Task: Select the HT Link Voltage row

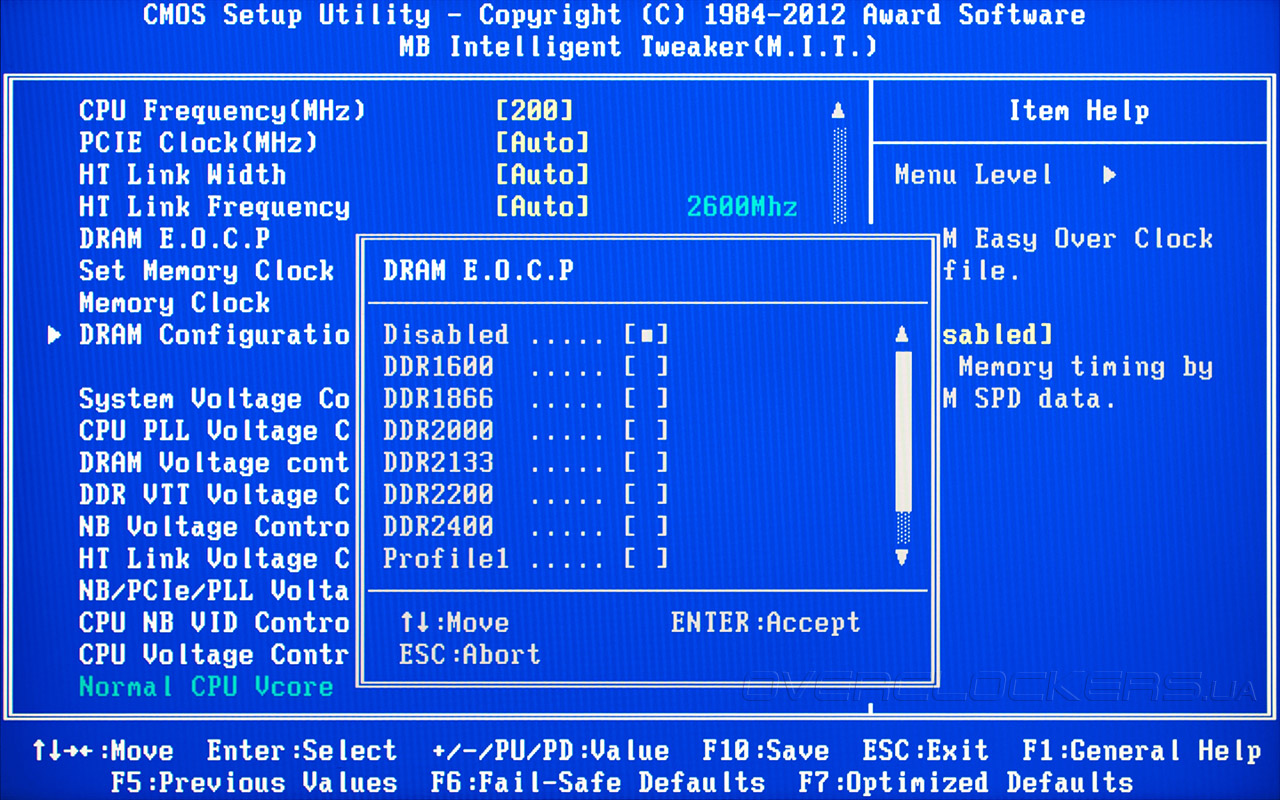Action: tap(215, 559)
